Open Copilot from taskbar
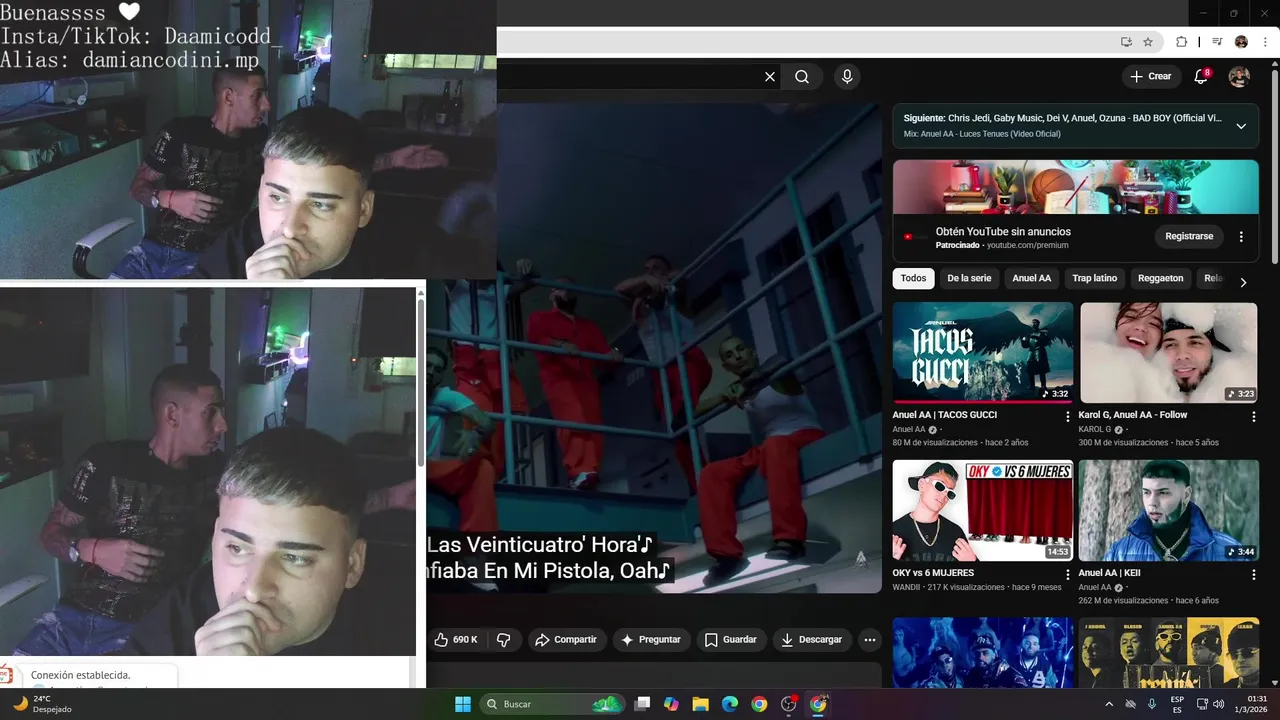 coord(671,704)
